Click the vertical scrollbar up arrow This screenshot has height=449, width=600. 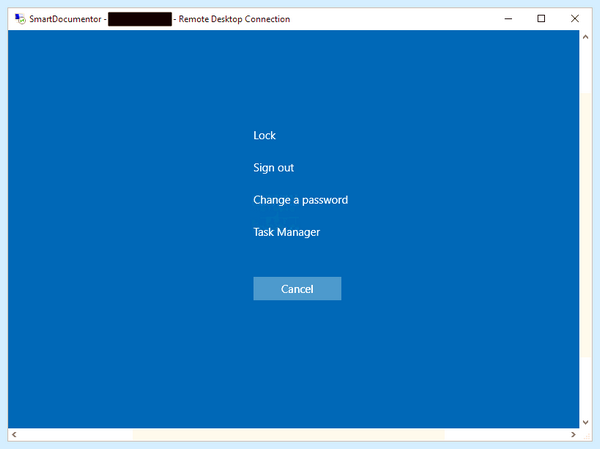pos(585,37)
